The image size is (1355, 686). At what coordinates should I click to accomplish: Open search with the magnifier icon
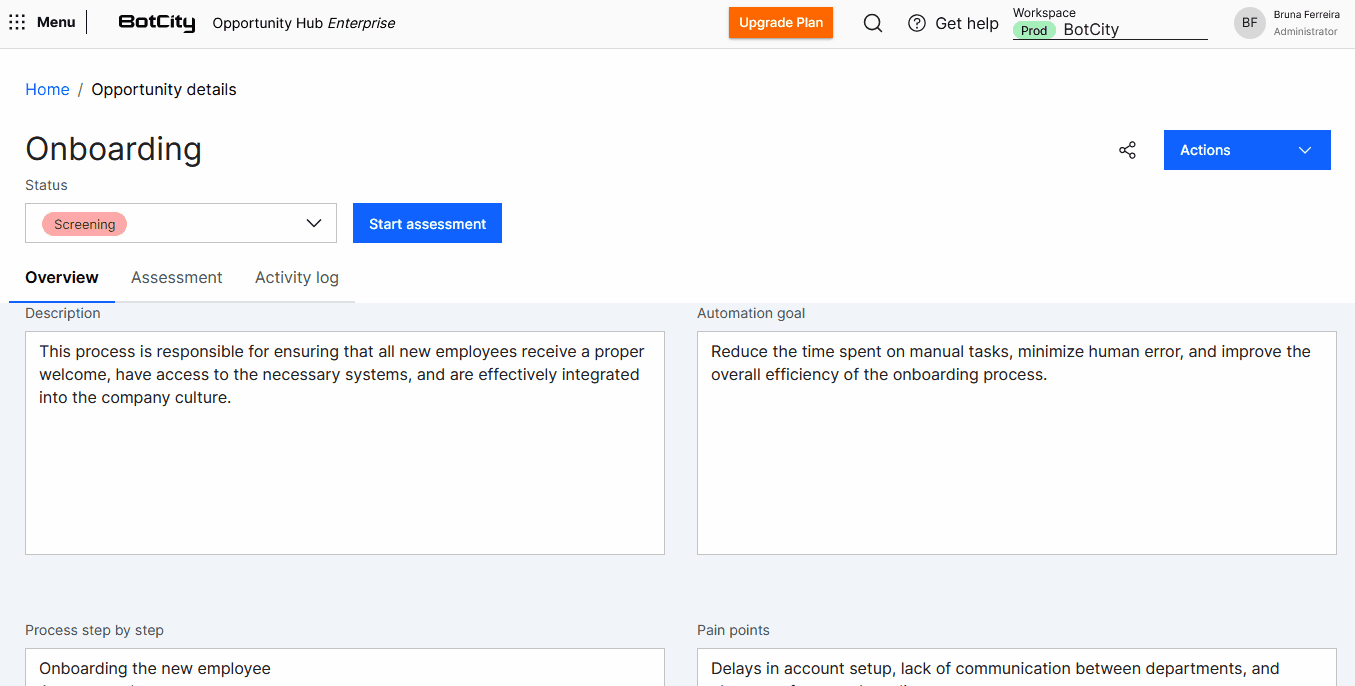[873, 23]
